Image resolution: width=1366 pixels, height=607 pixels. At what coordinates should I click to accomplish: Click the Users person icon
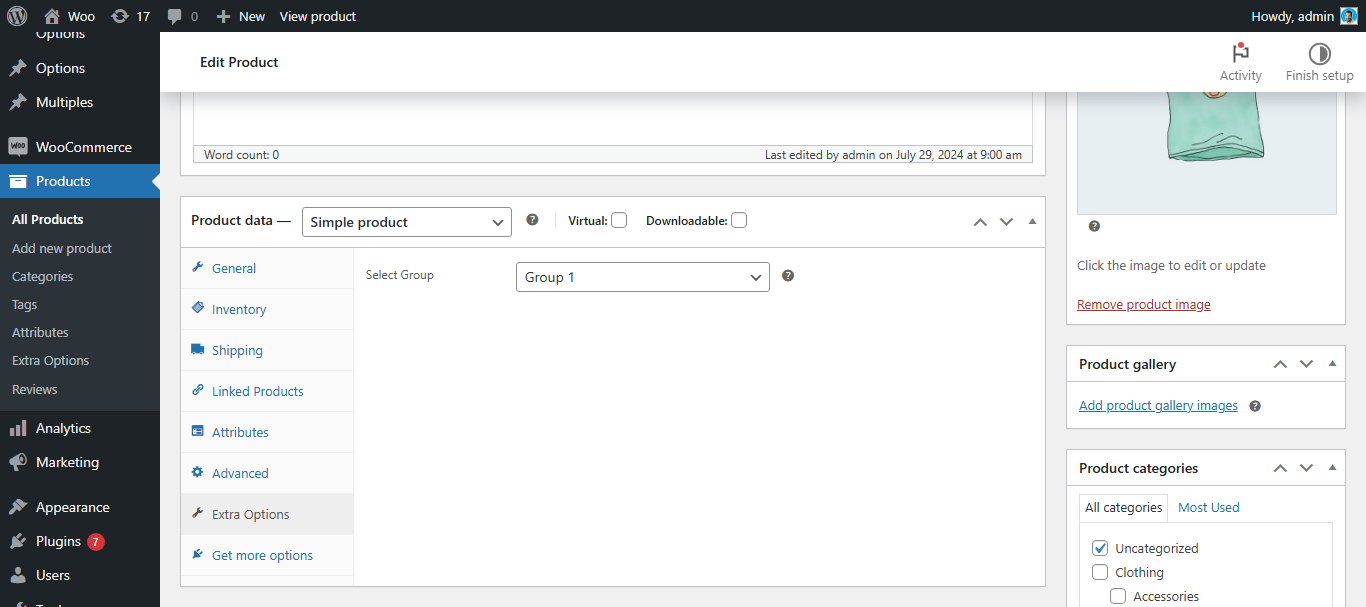(17, 575)
